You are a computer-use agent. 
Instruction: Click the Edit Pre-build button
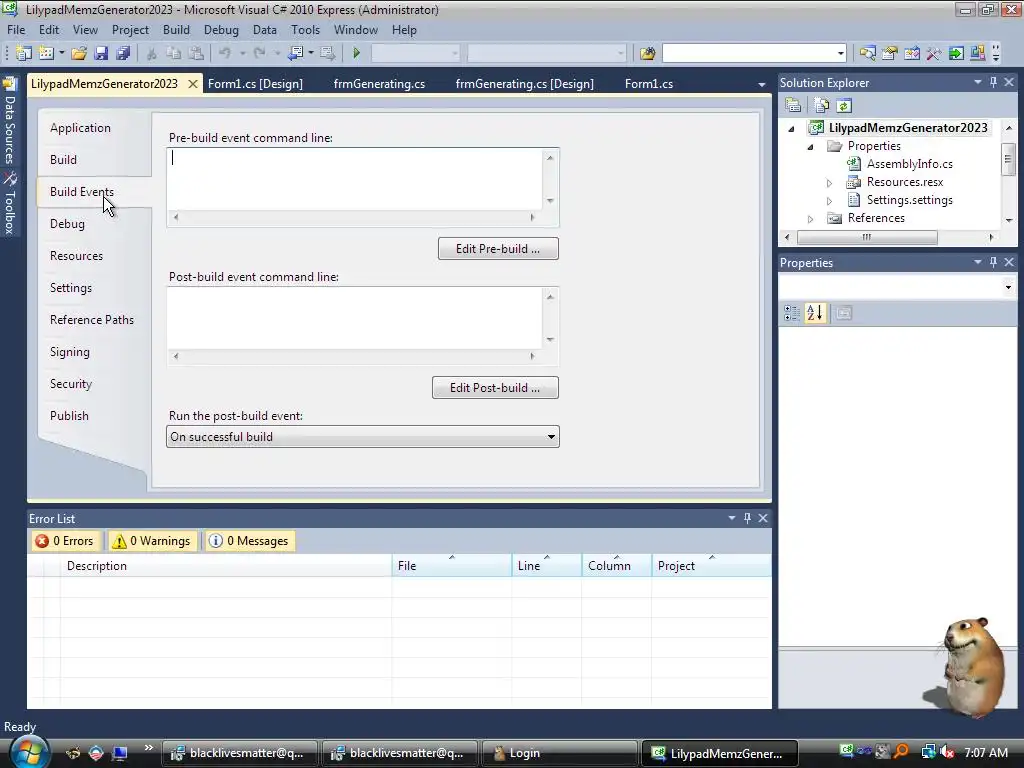(x=498, y=249)
